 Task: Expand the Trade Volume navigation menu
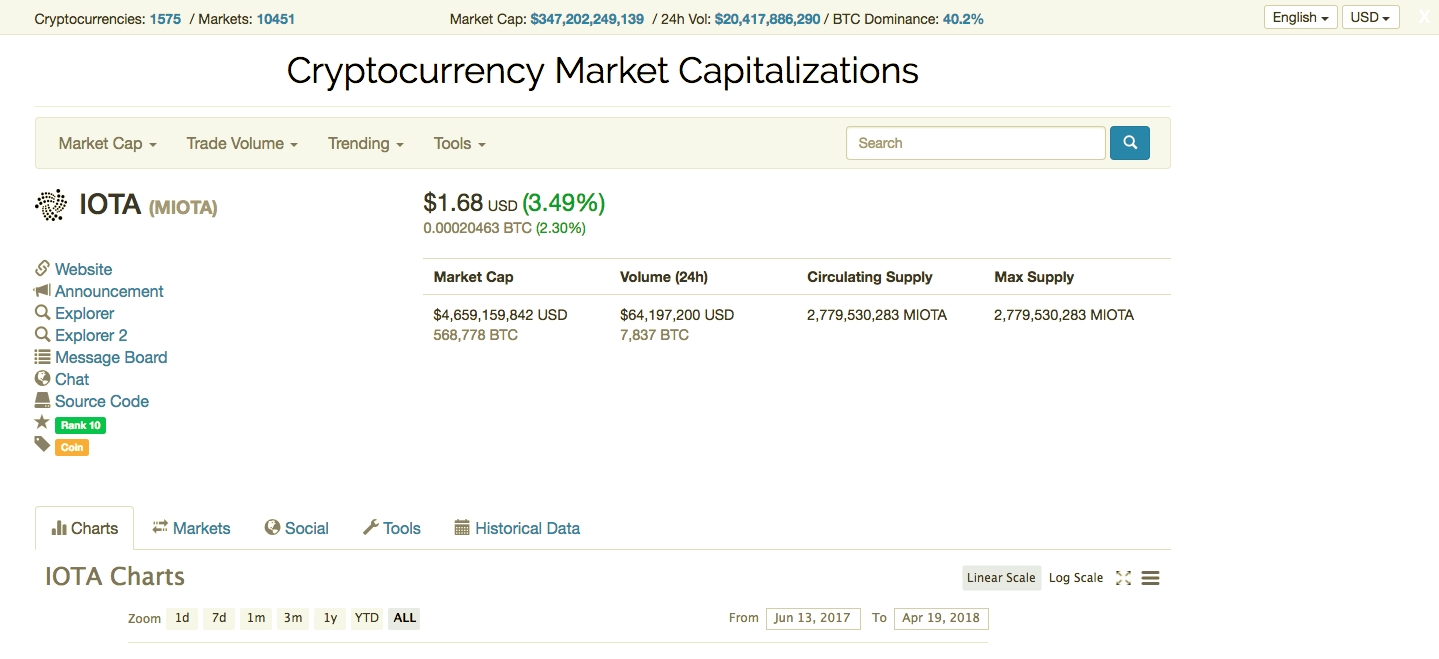[242, 143]
